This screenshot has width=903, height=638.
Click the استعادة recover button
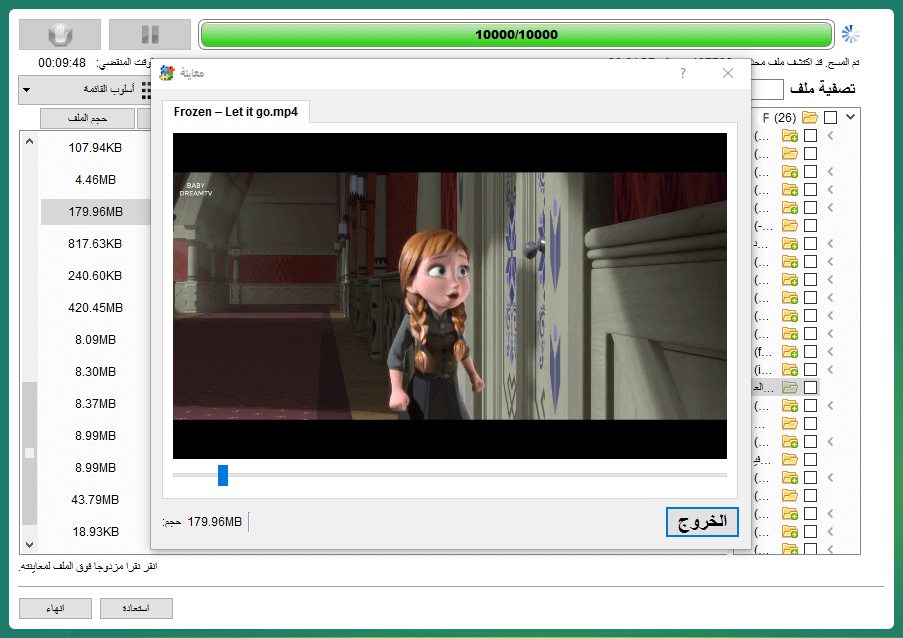[136, 608]
